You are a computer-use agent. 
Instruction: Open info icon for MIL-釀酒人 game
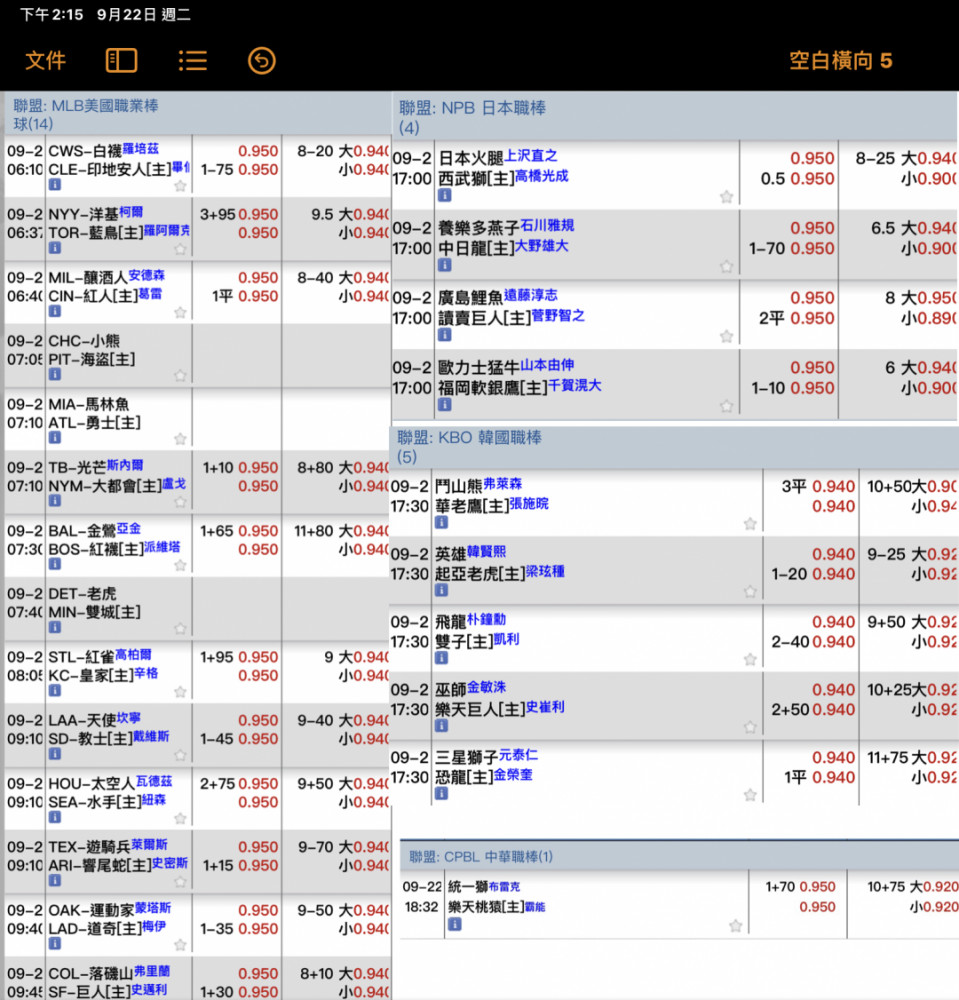coord(55,311)
